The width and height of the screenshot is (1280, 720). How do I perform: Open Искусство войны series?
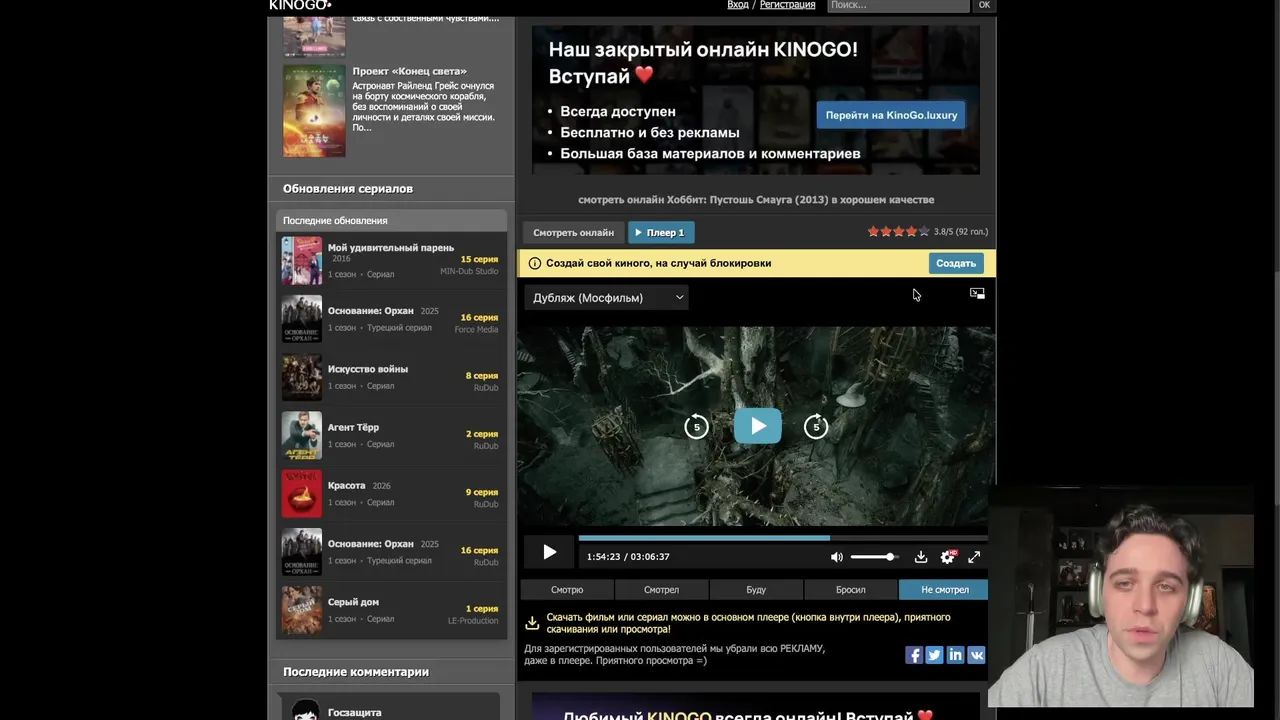[x=368, y=369]
